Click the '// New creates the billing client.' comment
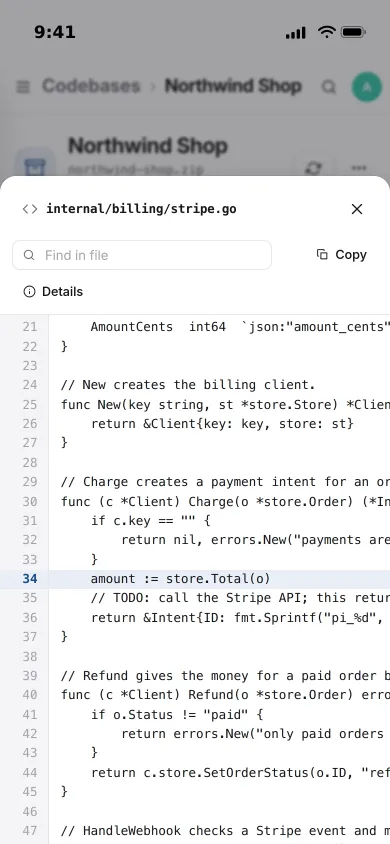The height and width of the screenshot is (844, 390). pos(188,385)
